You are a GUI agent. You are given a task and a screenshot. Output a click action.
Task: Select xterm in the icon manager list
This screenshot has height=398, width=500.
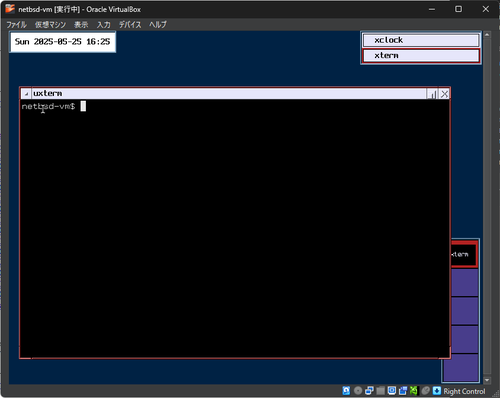tap(421, 56)
